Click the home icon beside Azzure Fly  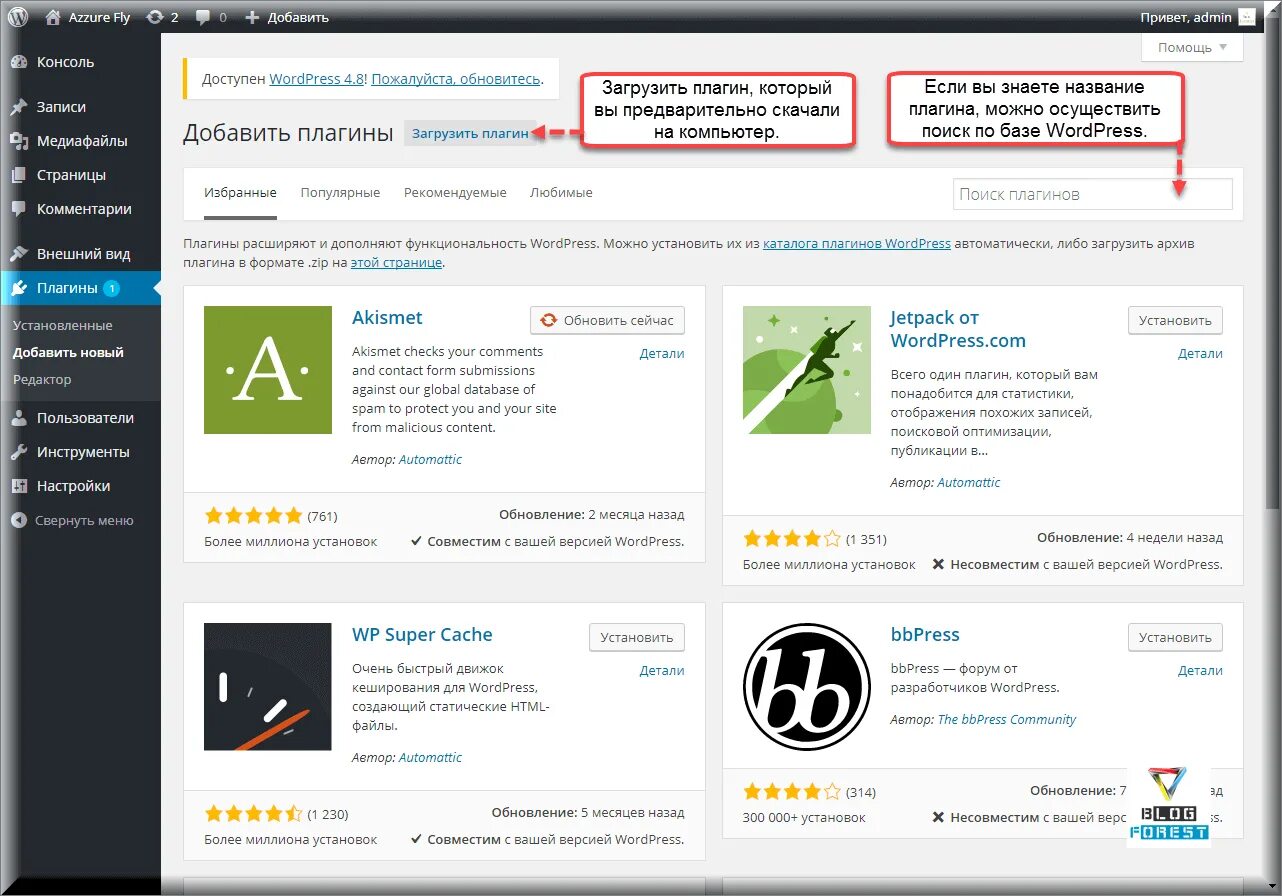coord(51,17)
